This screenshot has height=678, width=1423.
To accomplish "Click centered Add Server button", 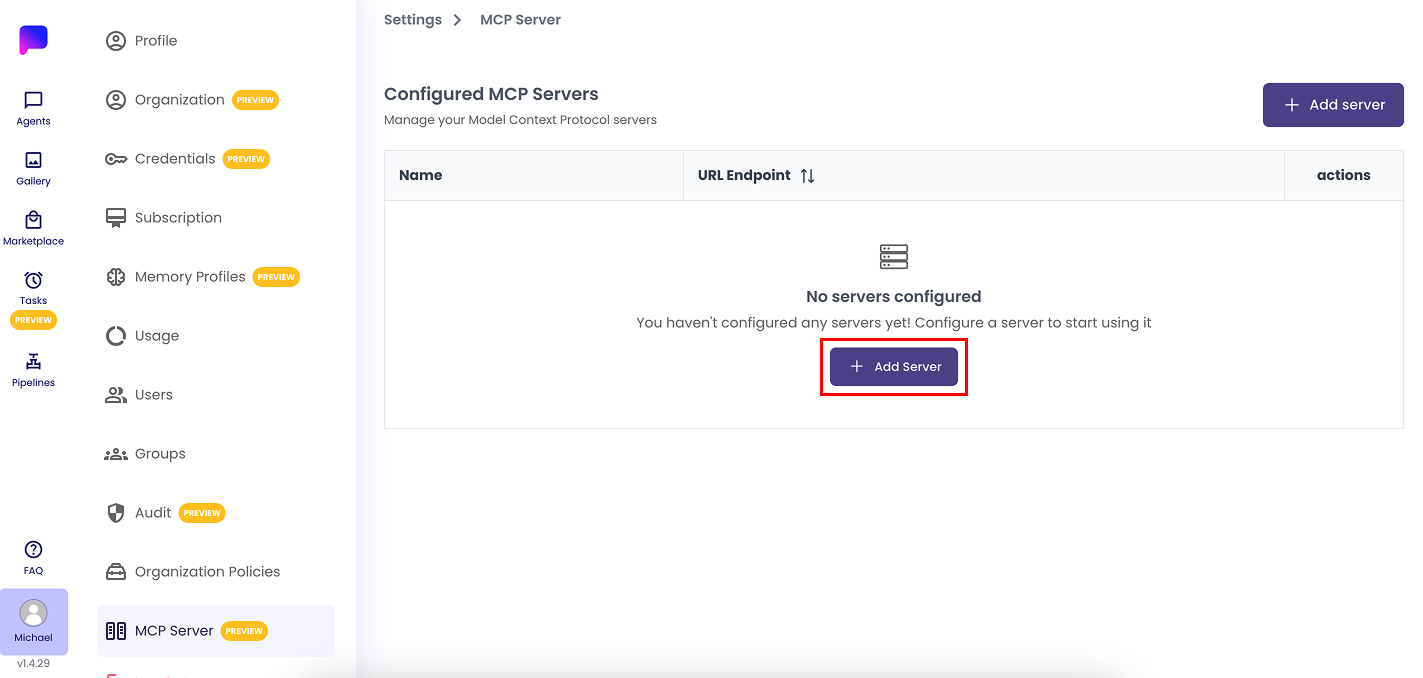I will [894, 367].
